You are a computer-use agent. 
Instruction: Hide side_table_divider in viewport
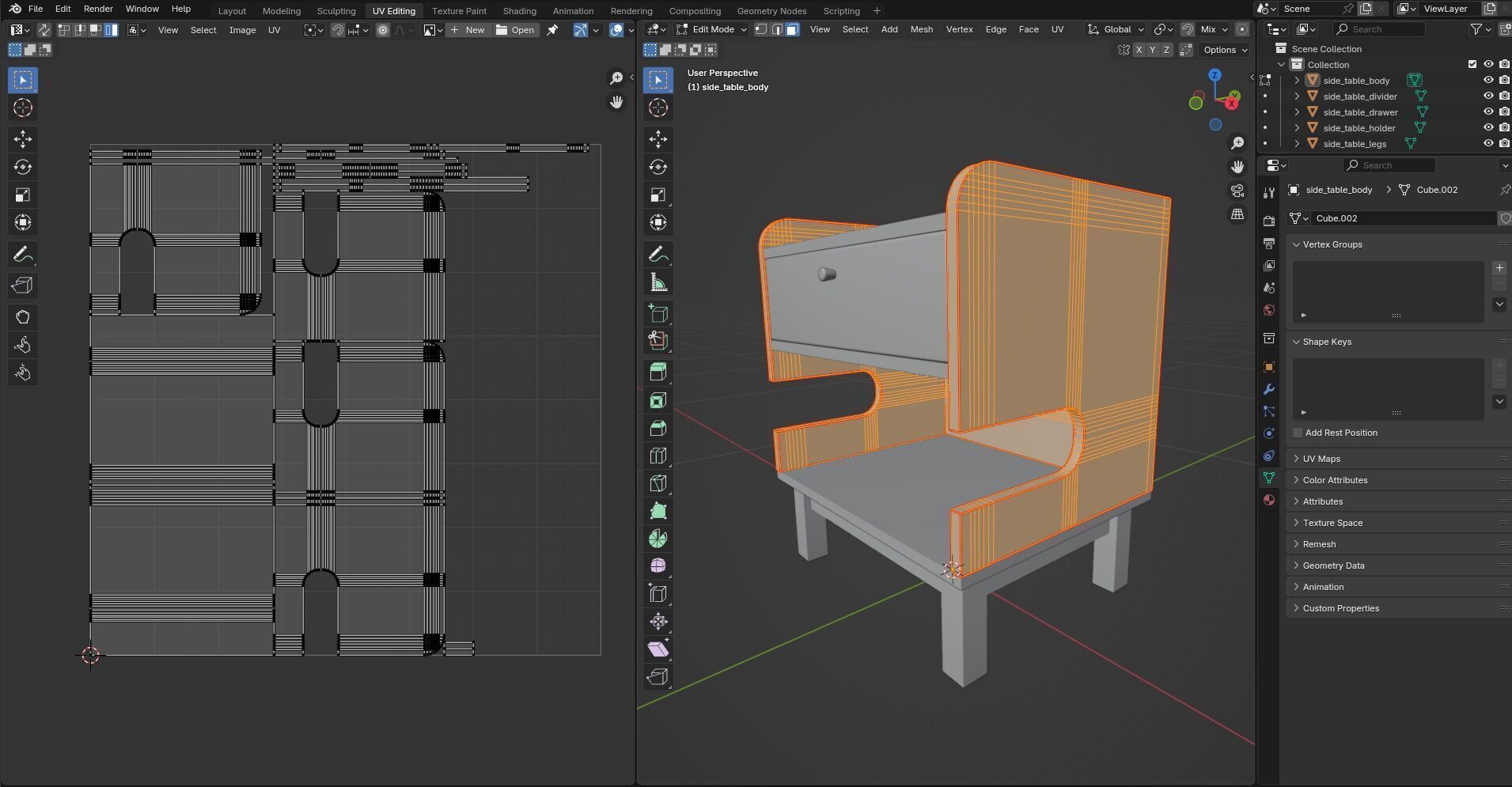(x=1488, y=96)
